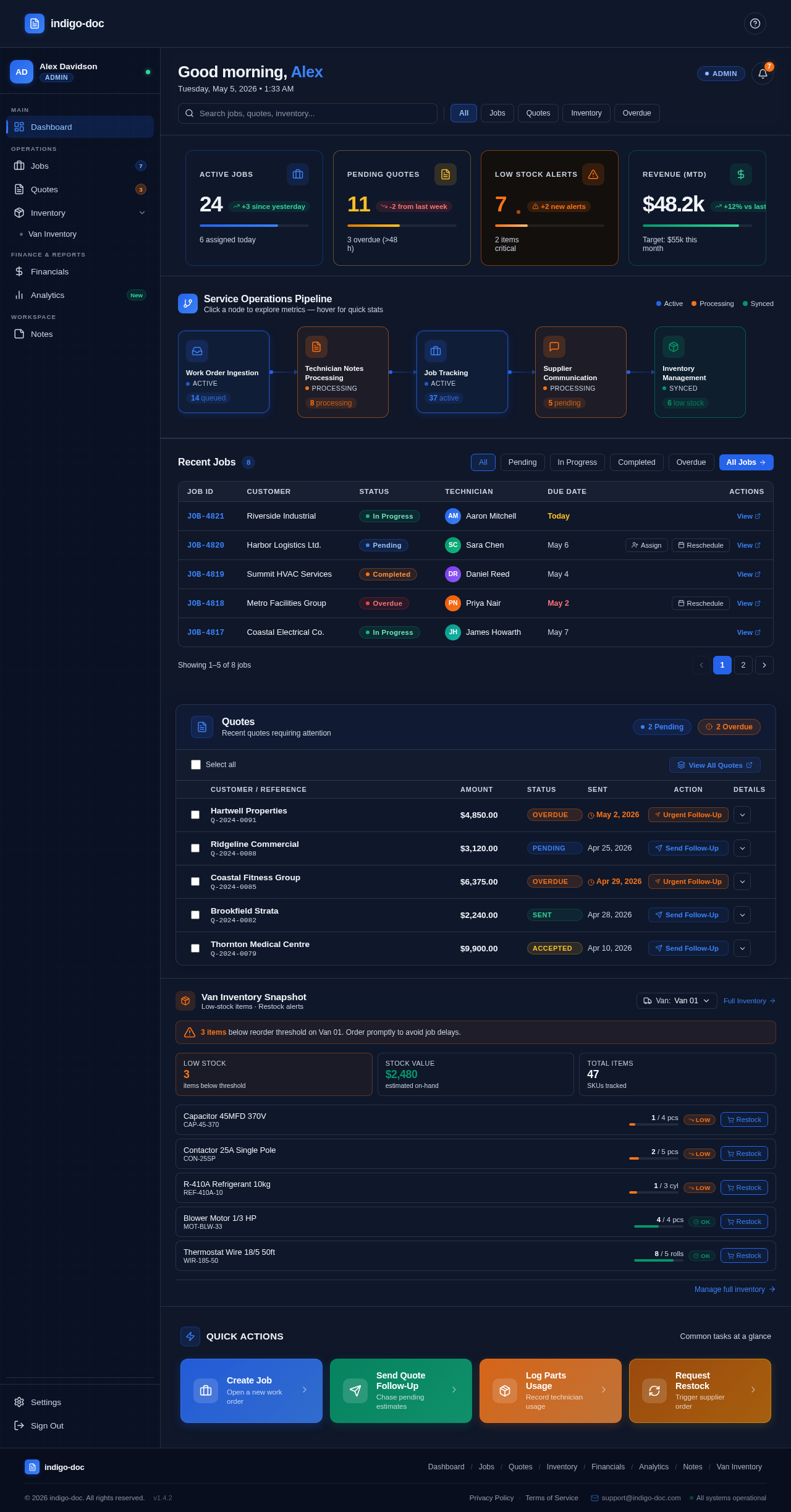Screen dimensions: 791x1512
Task: Click the AD user avatar
Action: point(22,72)
